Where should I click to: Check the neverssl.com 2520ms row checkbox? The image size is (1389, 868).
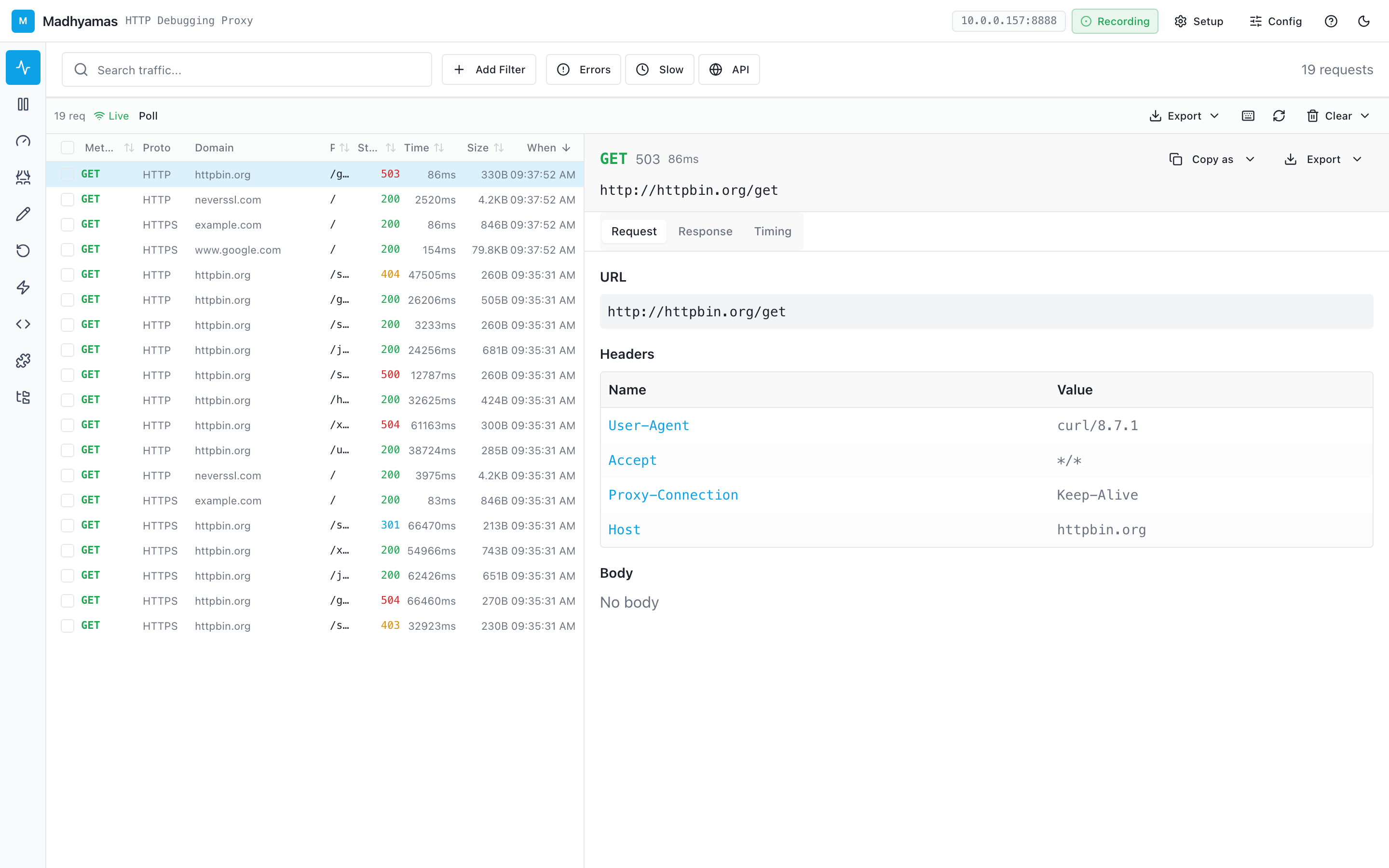pyautogui.click(x=68, y=200)
